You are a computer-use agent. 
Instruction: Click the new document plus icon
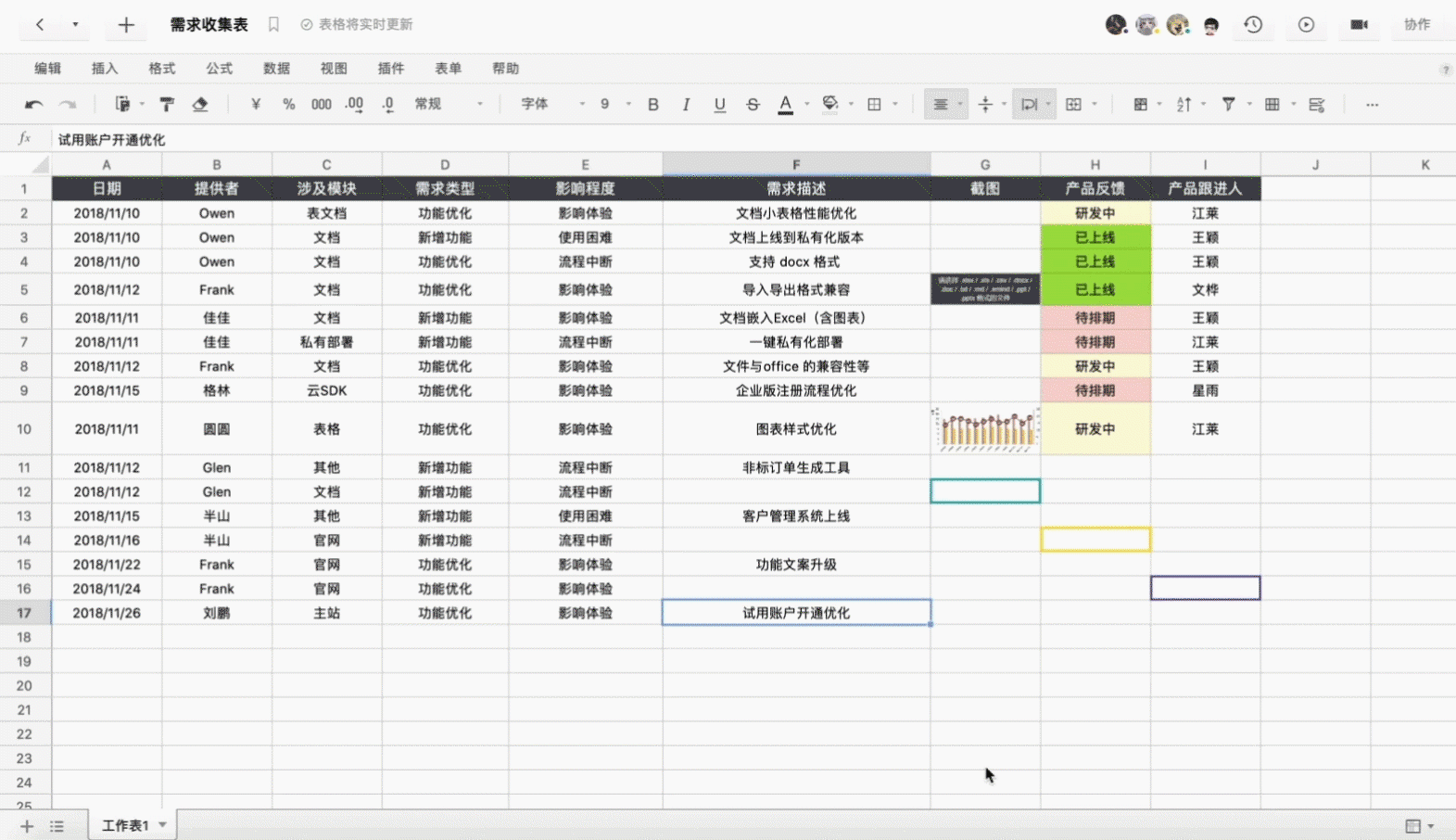[x=126, y=25]
